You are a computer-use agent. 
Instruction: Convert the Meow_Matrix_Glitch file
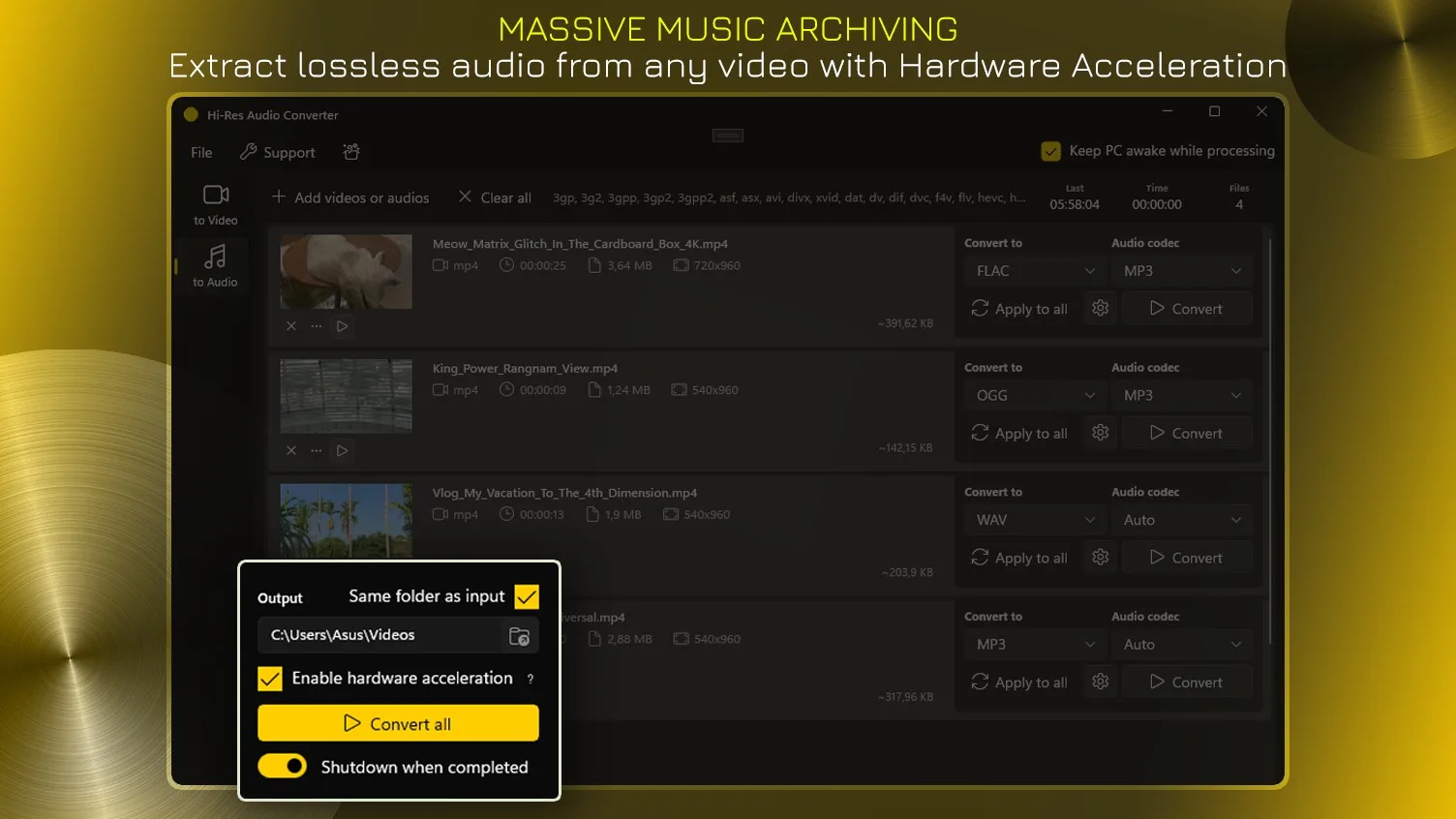click(x=1187, y=309)
